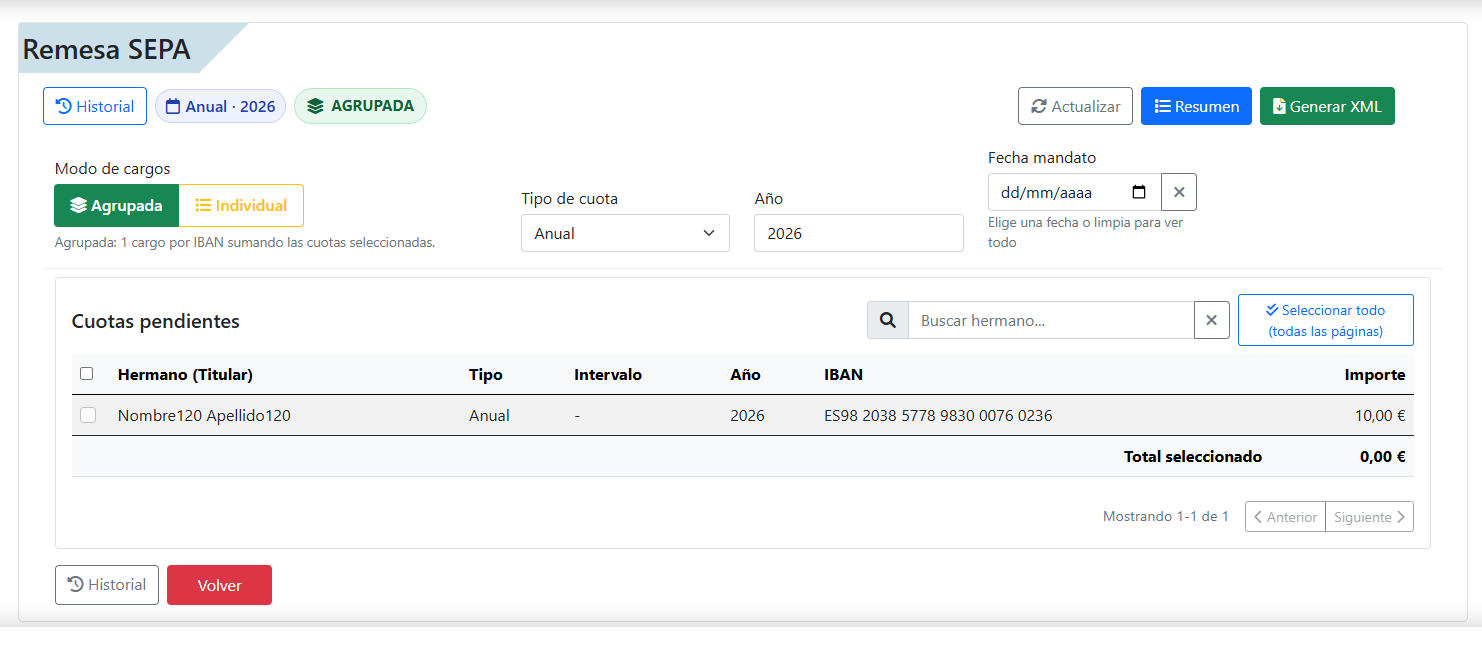Check the header select-all checkbox
The width and height of the screenshot is (1482, 648).
(87, 374)
